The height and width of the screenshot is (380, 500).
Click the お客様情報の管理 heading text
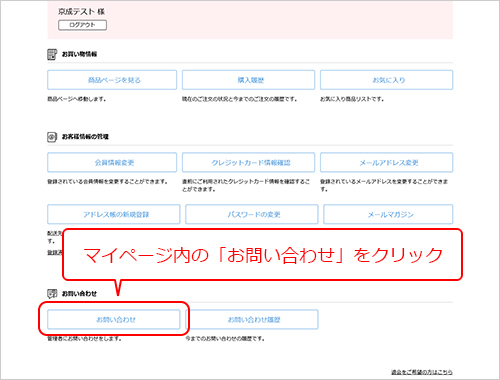coord(85,137)
